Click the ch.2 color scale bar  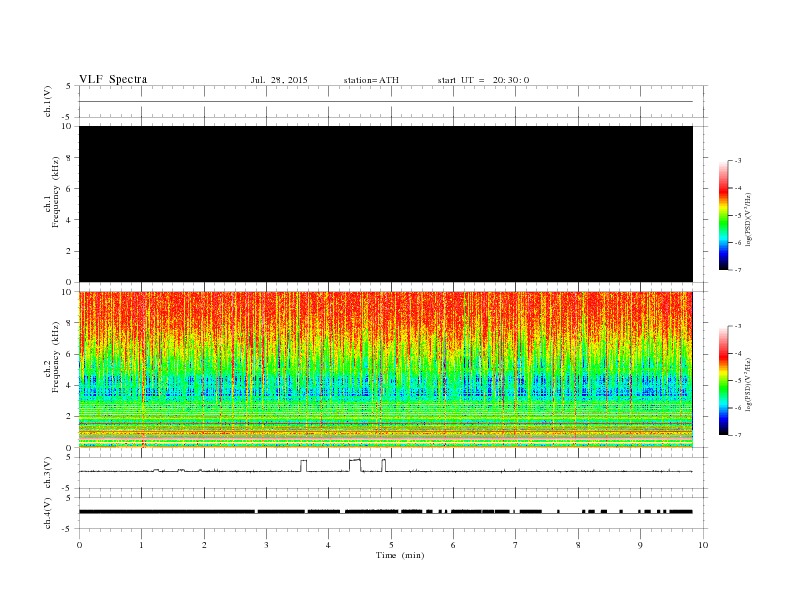724,380
